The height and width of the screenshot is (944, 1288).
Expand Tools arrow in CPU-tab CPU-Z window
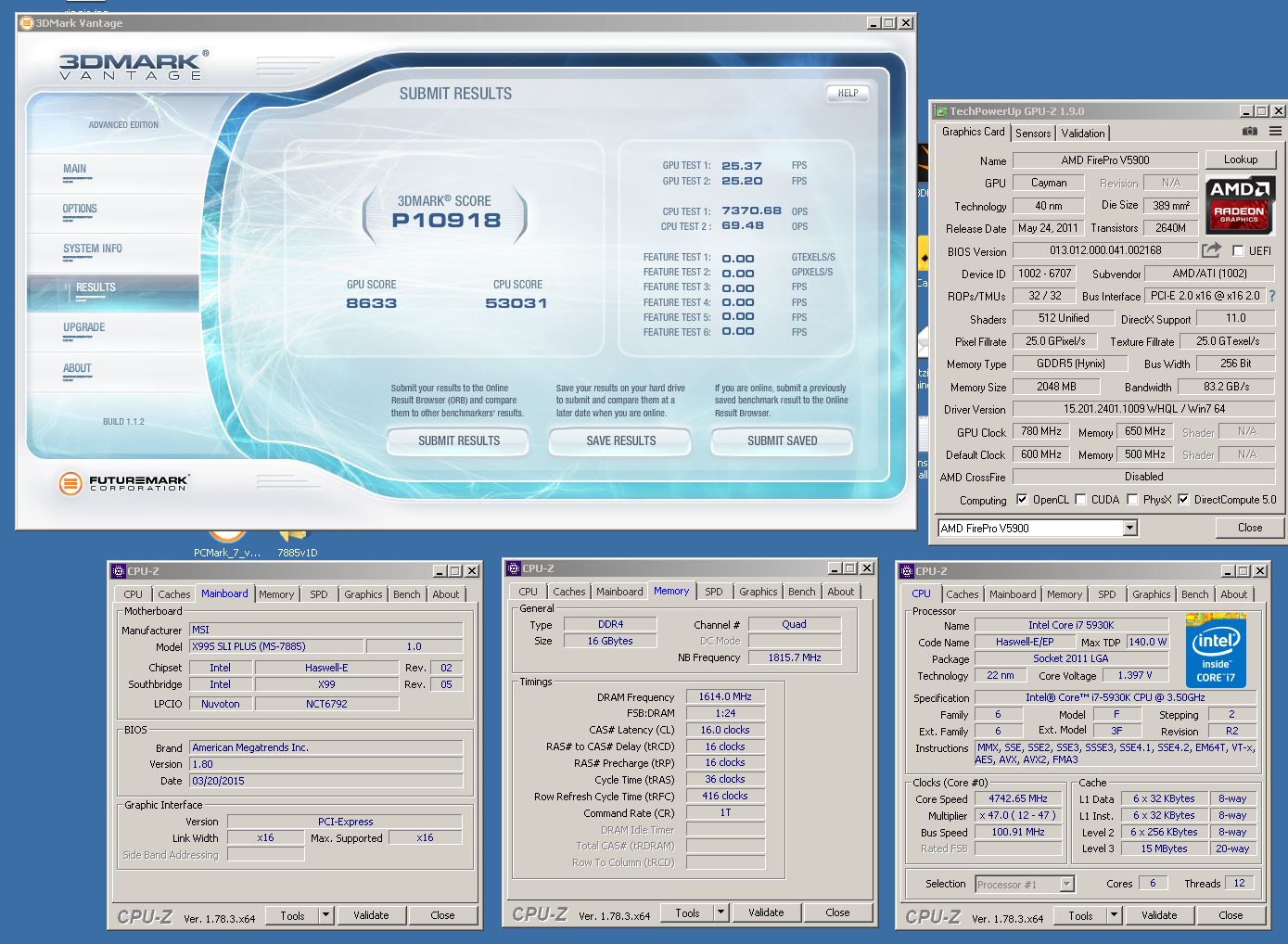coord(1114,915)
